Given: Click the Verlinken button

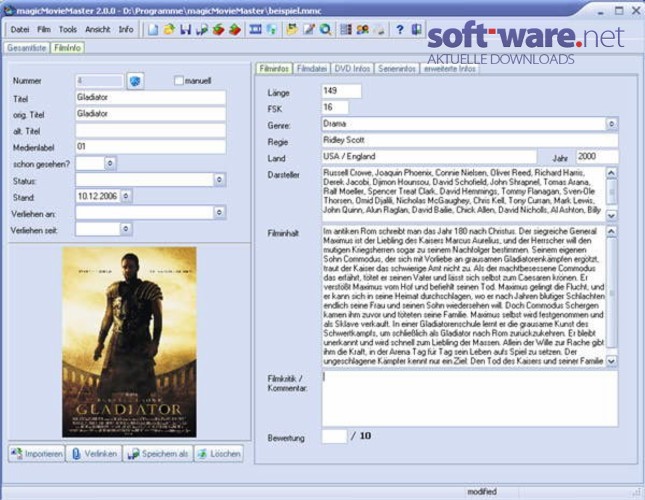Looking at the screenshot, I should click(94, 454).
